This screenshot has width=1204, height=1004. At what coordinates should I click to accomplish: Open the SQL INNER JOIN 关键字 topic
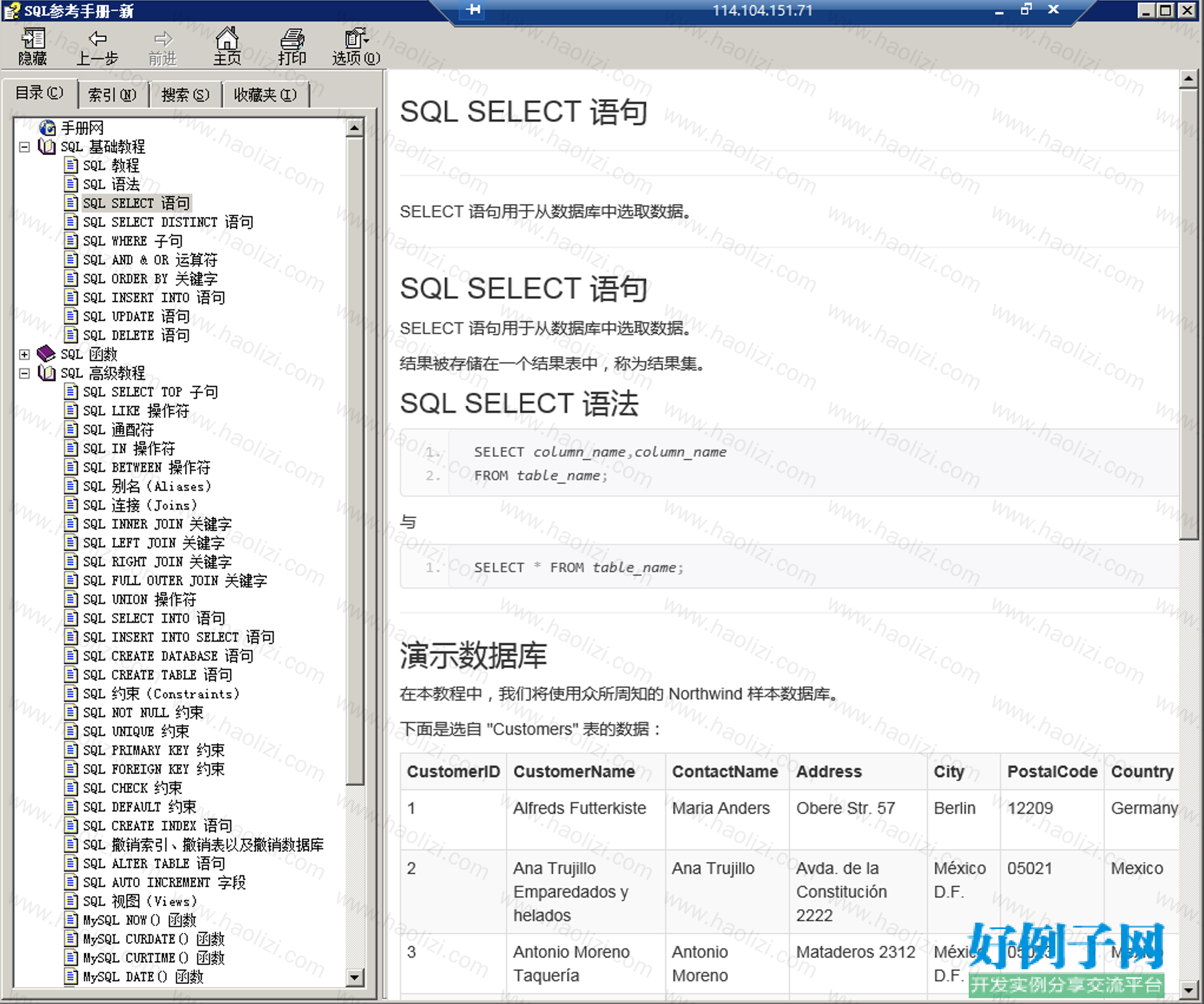coord(157,524)
